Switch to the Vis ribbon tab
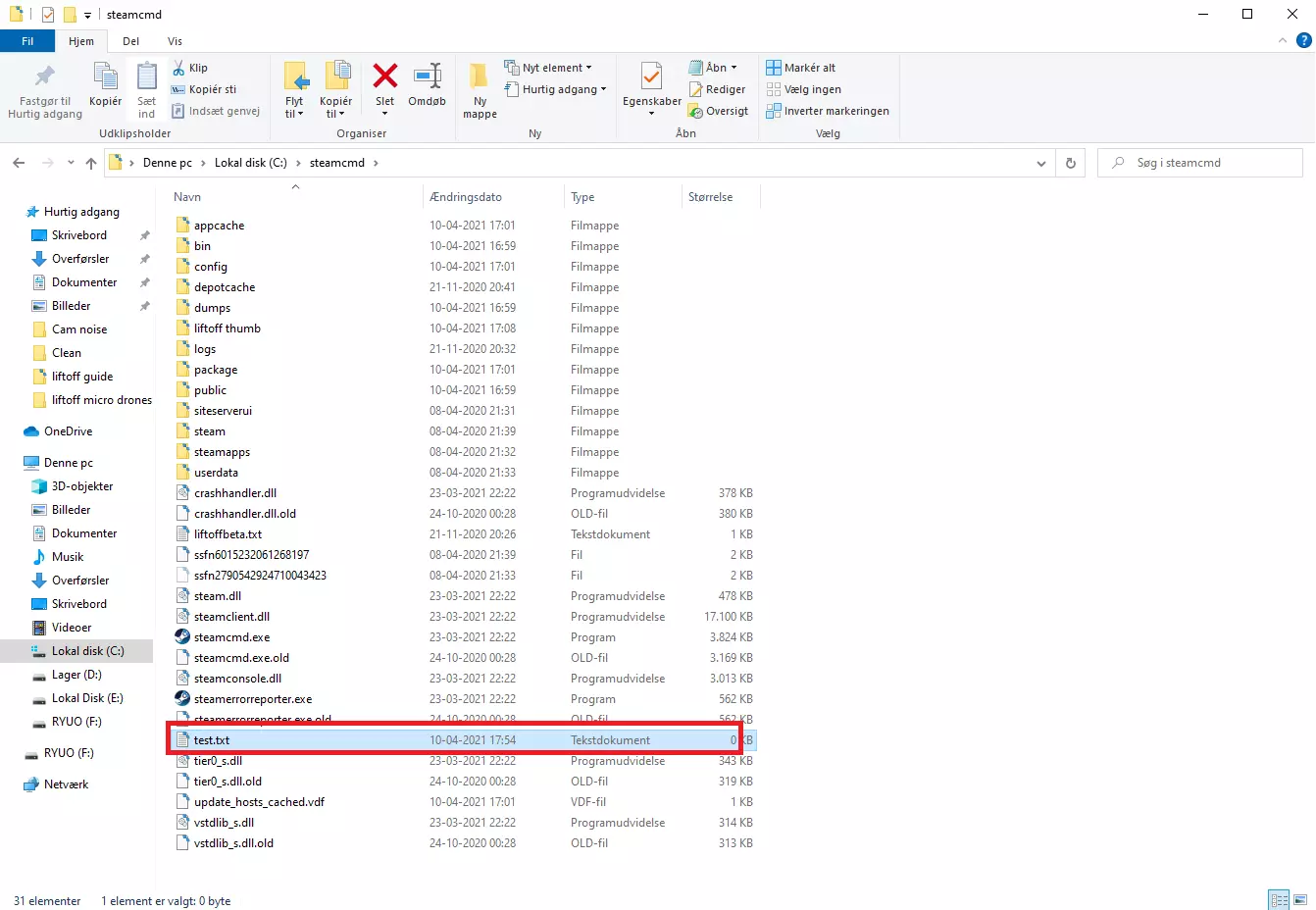Viewport: 1316px width, 910px height. 175,41
